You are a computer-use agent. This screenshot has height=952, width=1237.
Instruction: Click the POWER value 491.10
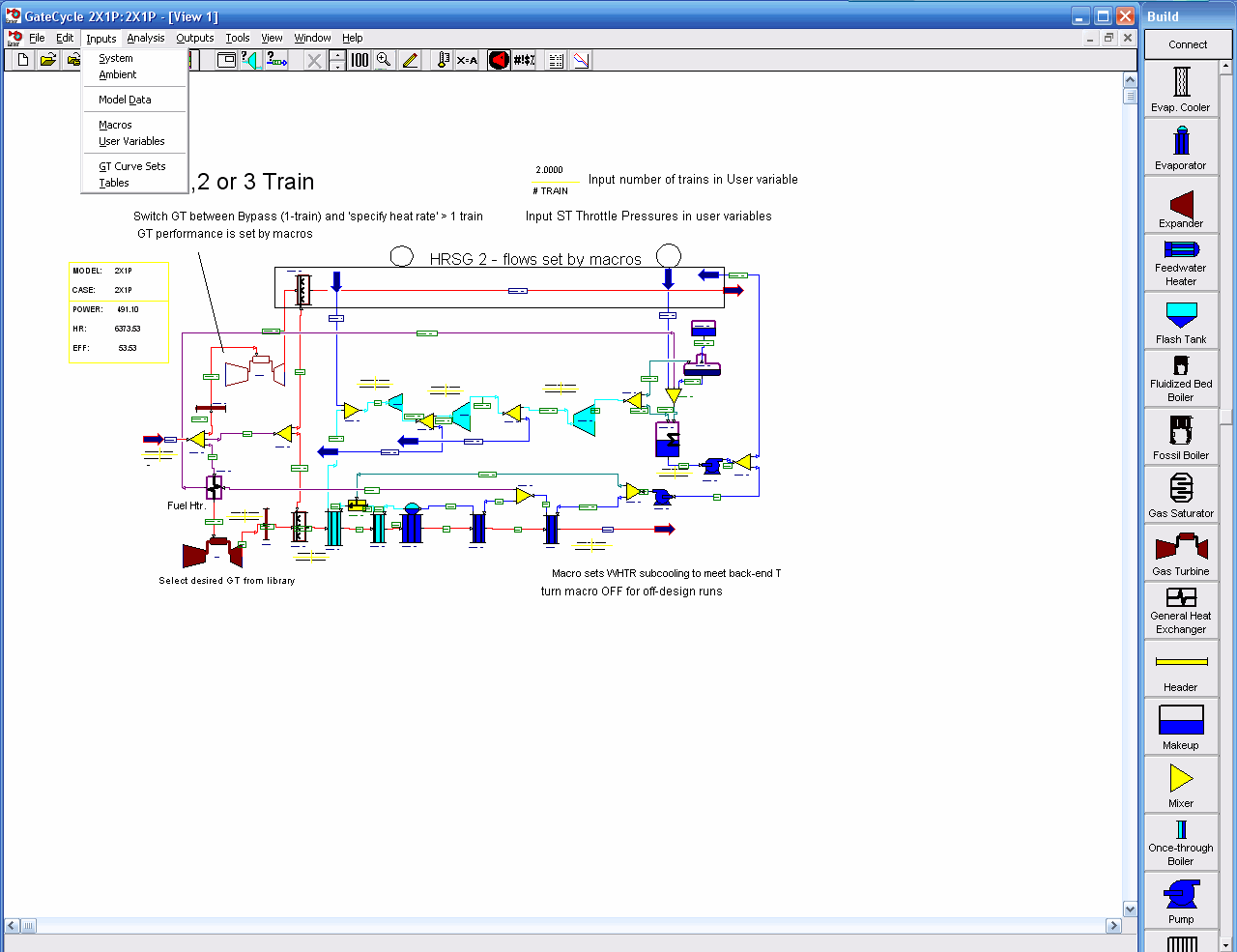[x=128, y=309]
